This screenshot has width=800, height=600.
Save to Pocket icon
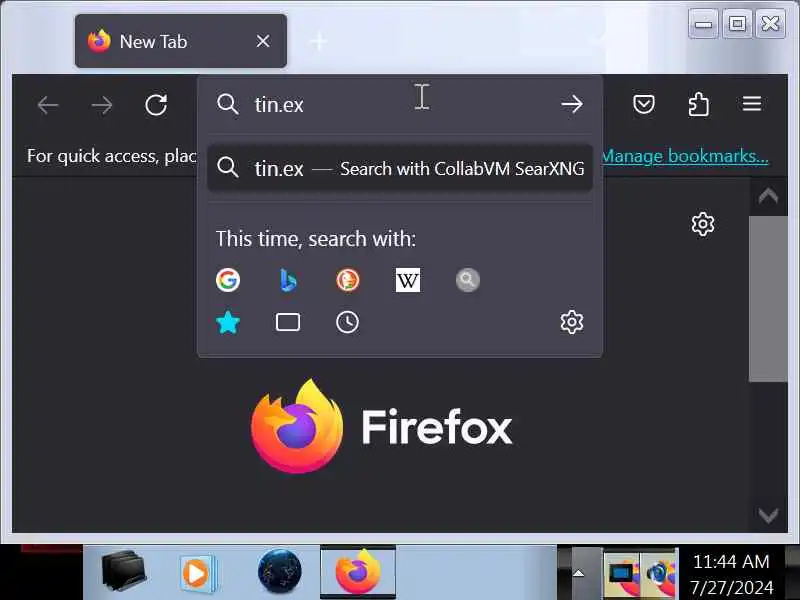click(x=644, y=105)
